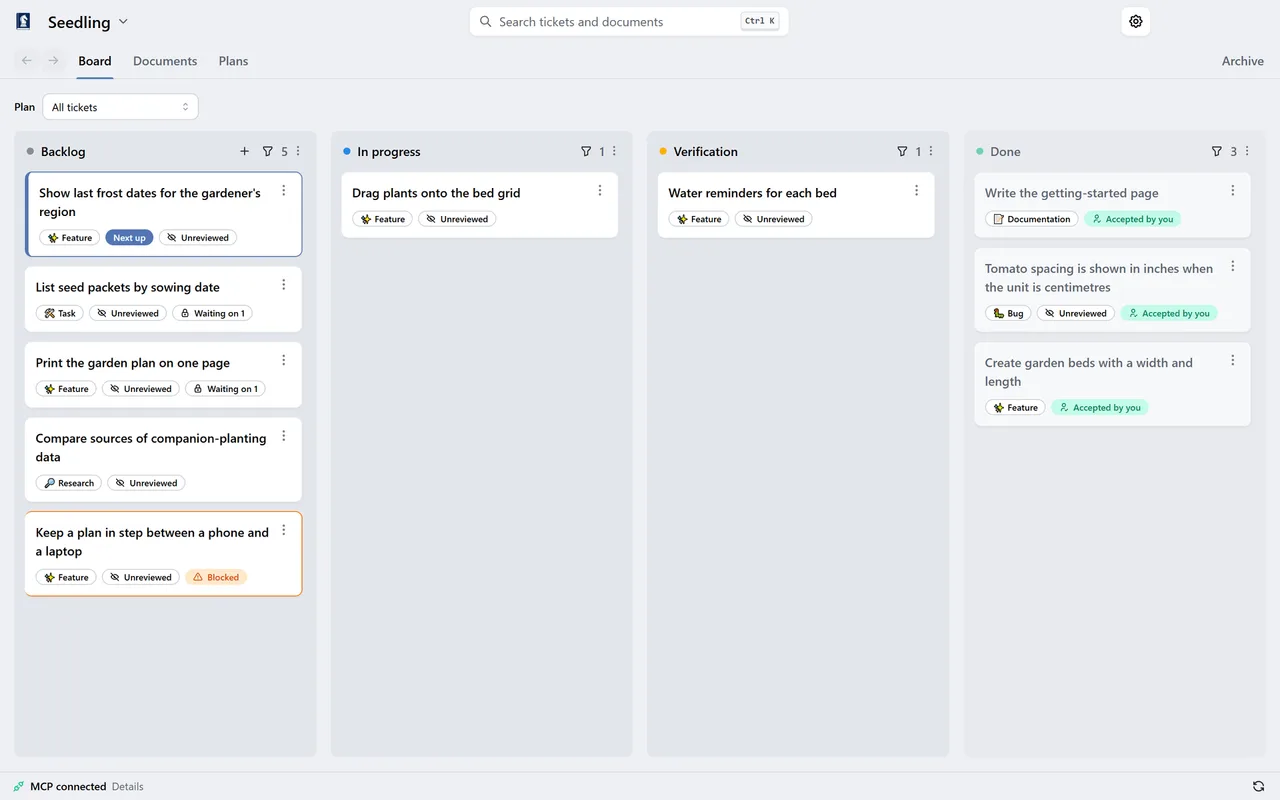The height and width of the screenshot is (800, 1280).
Task: Switch to the Plans tab
Action: pos(233,61)
